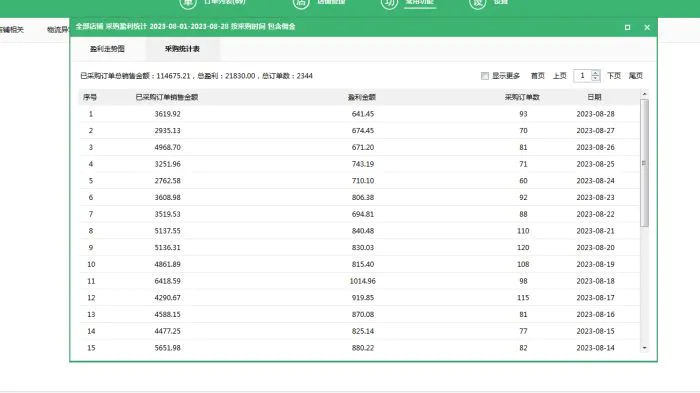
Task: Increase page number with stepper up arrow
Action: point(596,73)
